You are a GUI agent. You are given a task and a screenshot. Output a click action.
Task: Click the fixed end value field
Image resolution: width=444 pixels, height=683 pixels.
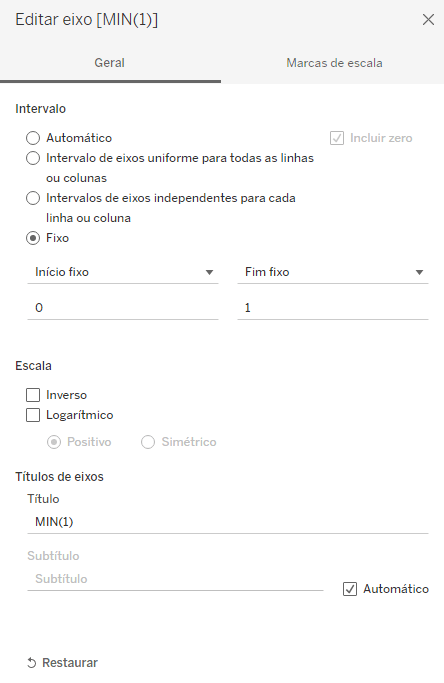pyautogui.click(x=333, y=308)
